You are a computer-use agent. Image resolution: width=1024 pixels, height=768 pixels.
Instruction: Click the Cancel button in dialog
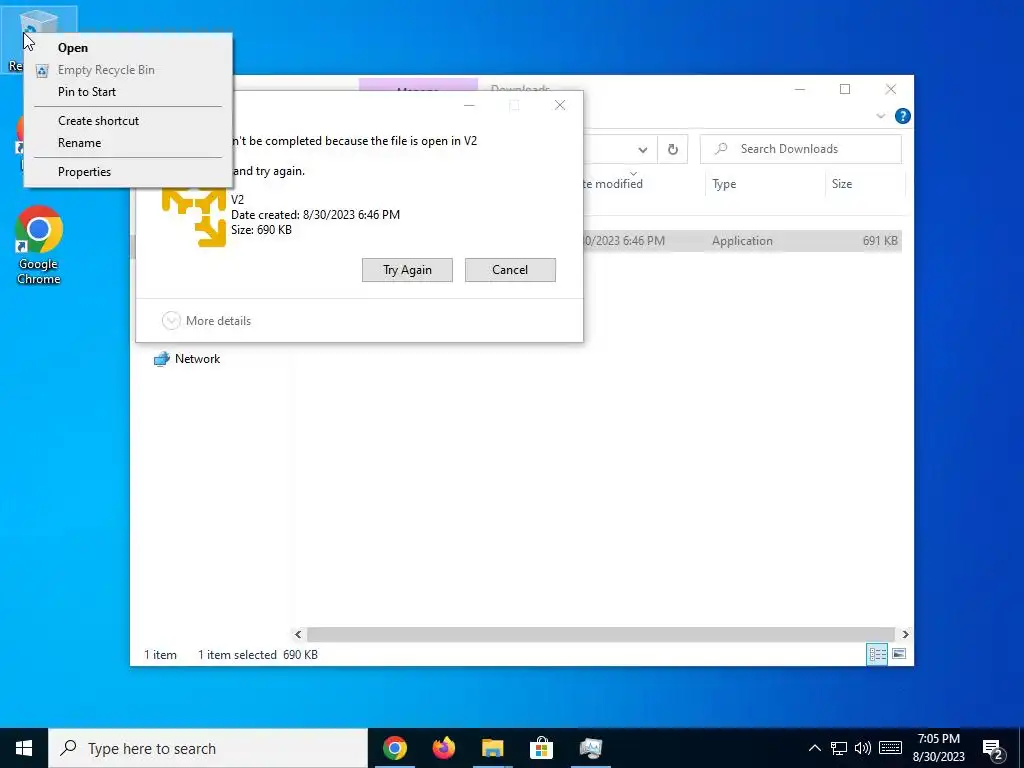point(510,270)
